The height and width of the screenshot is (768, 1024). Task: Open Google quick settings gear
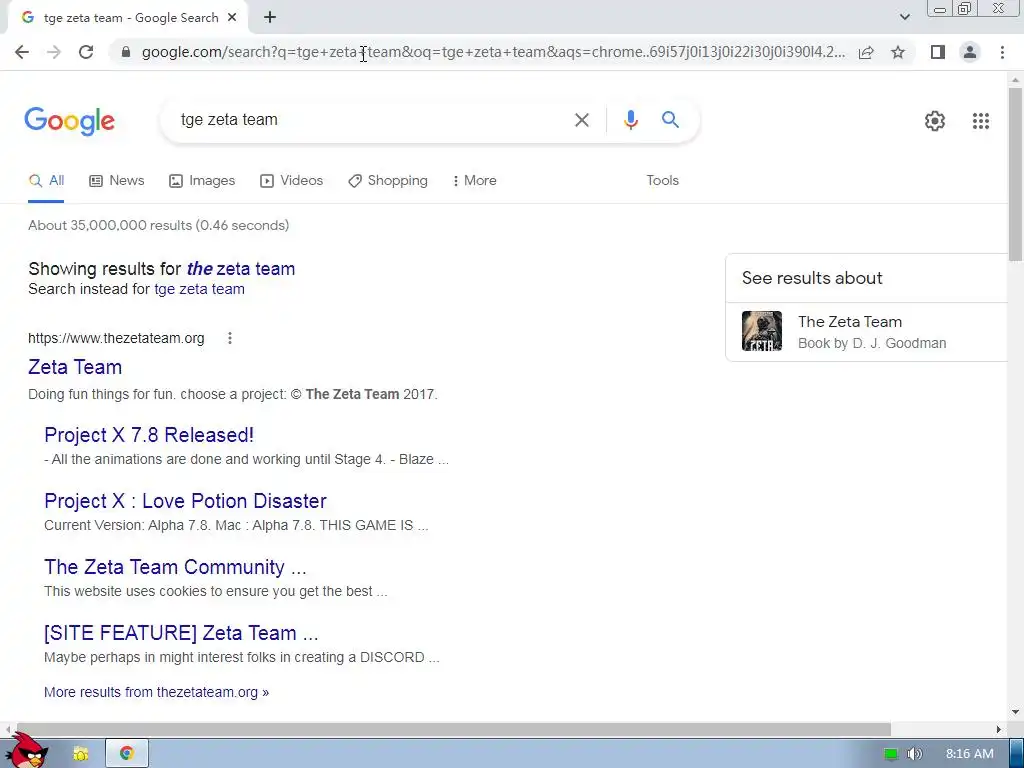[935, 121]
